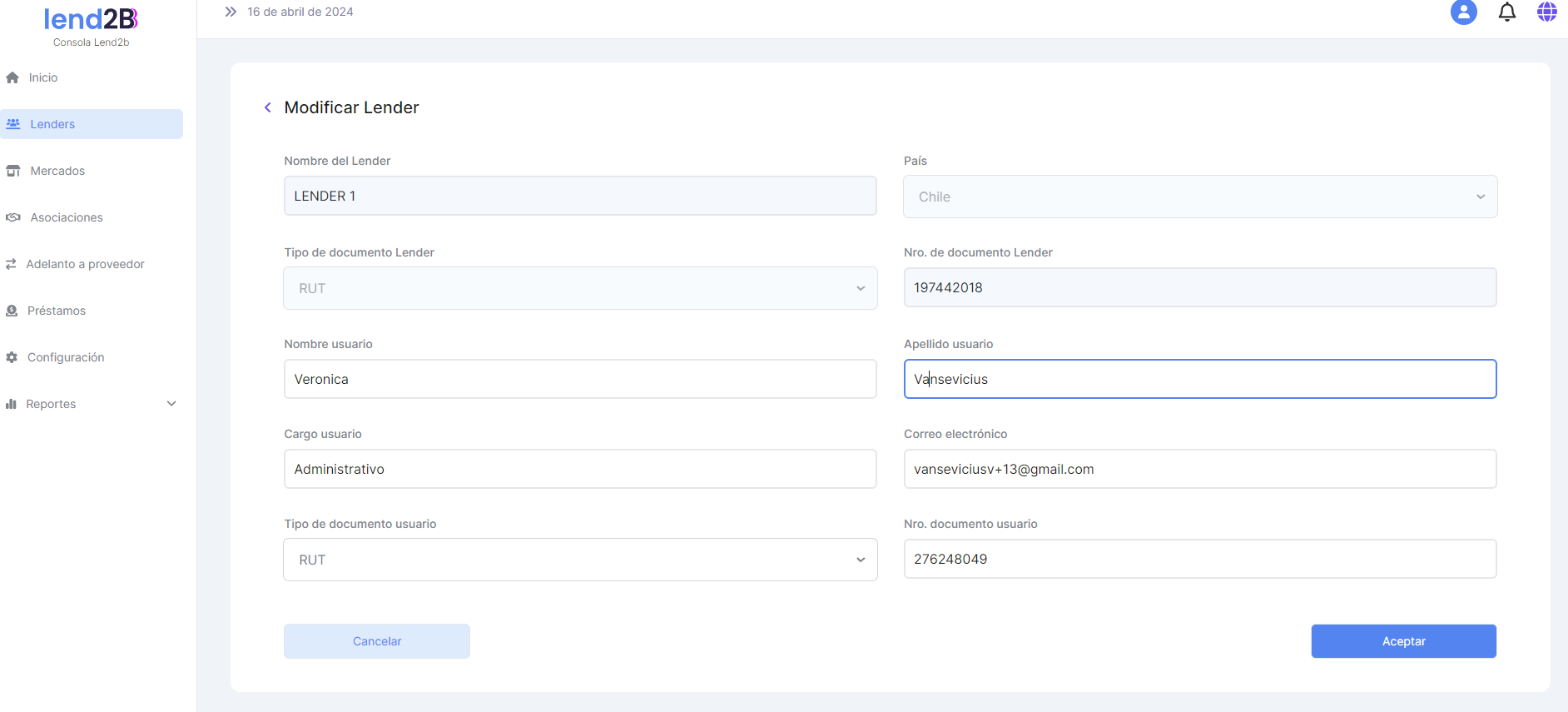Open the notifications bell
This screenshot has height=712, width=1568.
[x=1506, y=12]
